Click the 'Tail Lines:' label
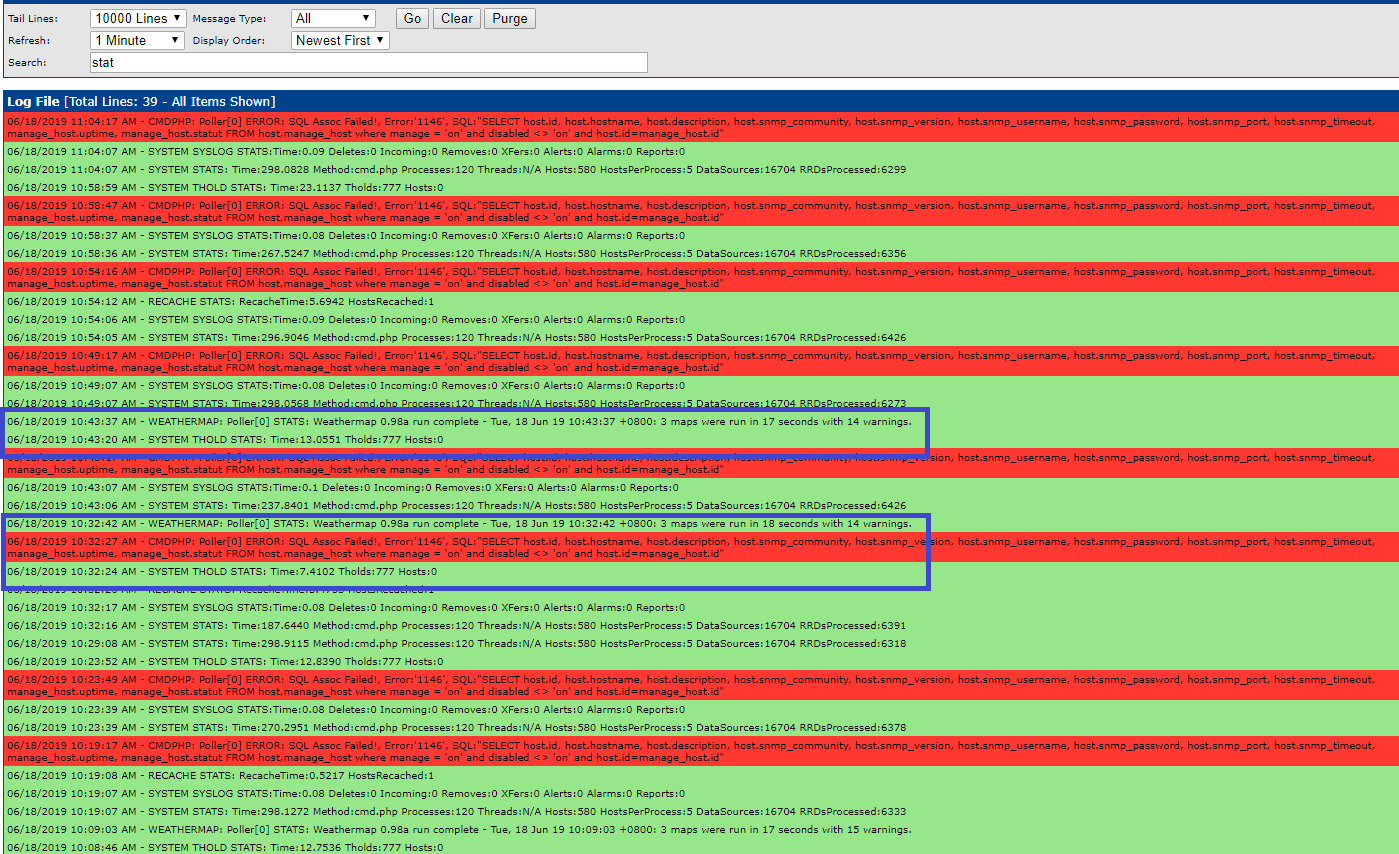1399x854 pixels. [33, 19]
